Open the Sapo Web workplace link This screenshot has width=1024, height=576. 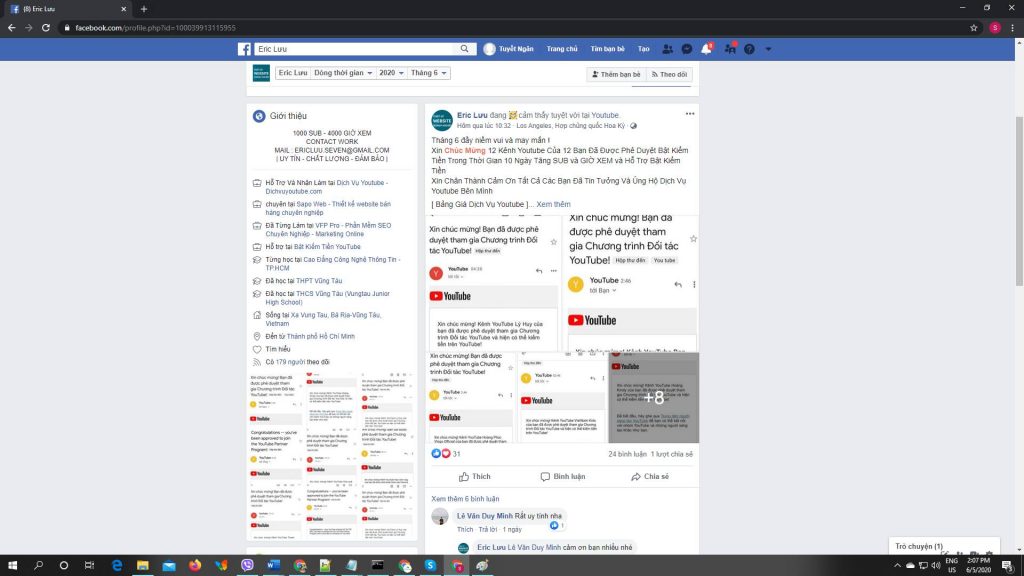coord(328,208)
